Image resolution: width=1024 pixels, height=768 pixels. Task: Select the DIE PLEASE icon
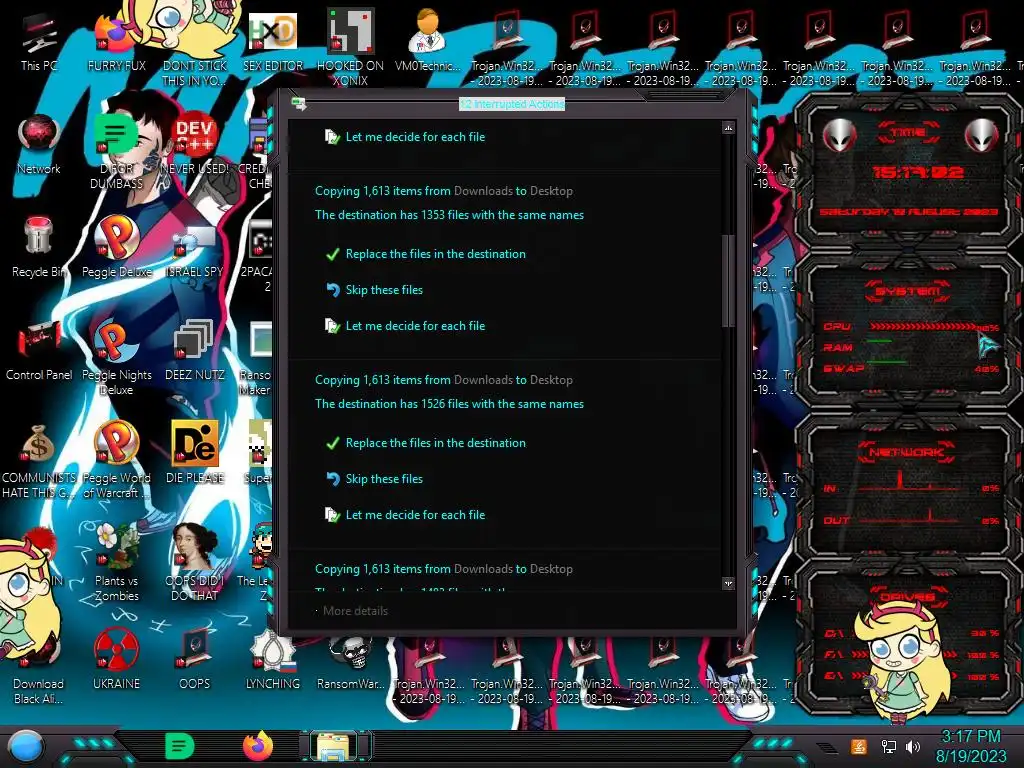(194, 454)
